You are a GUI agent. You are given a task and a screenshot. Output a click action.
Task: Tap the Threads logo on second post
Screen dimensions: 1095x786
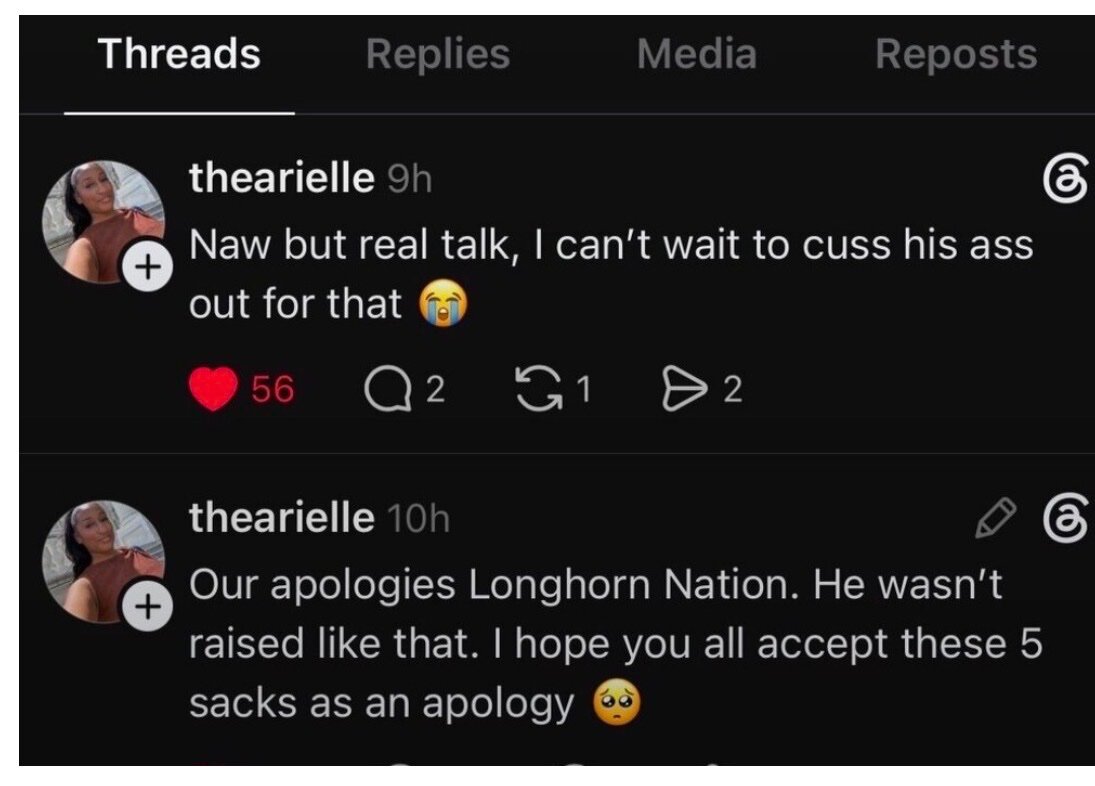click(x=1066, y=517)
